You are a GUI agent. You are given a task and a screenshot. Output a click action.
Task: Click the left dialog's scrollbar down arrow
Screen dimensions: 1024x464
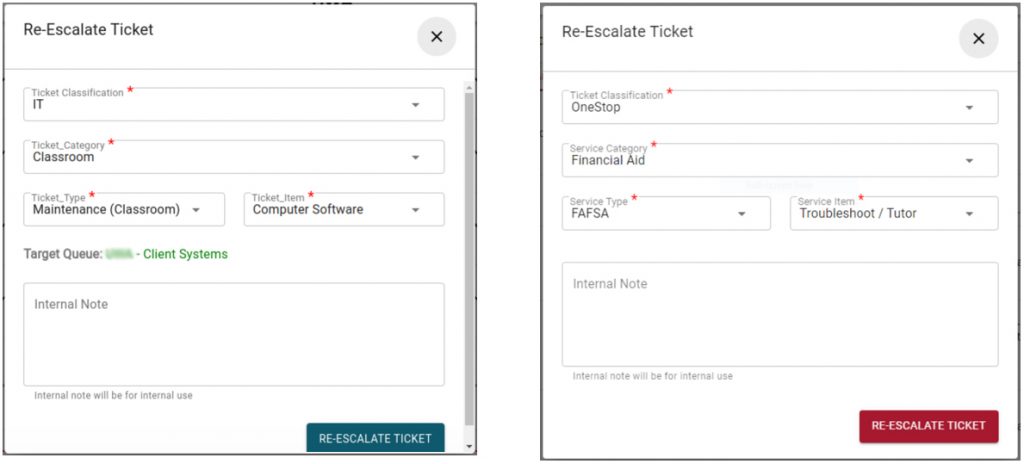[470, 446]
